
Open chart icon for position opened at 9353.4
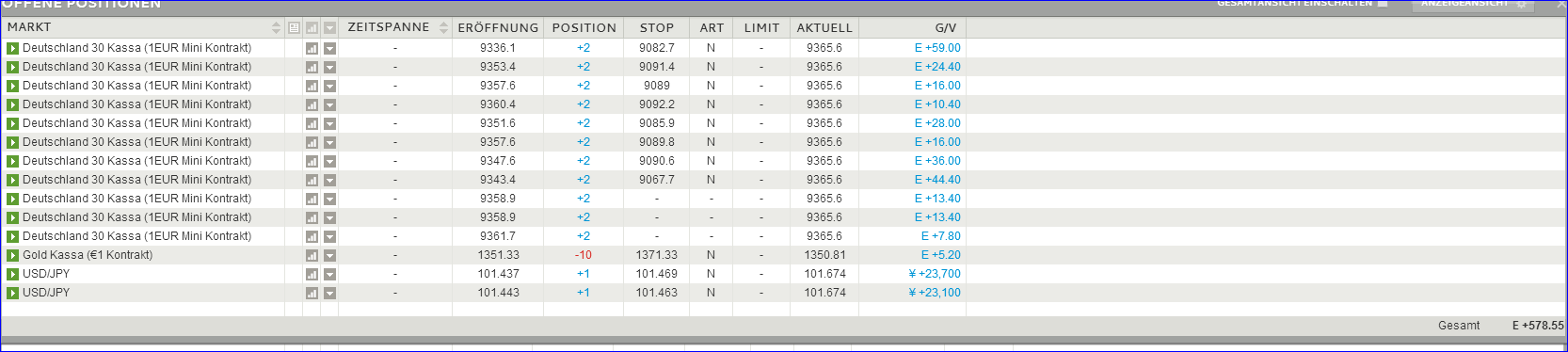tap(312, 67)
